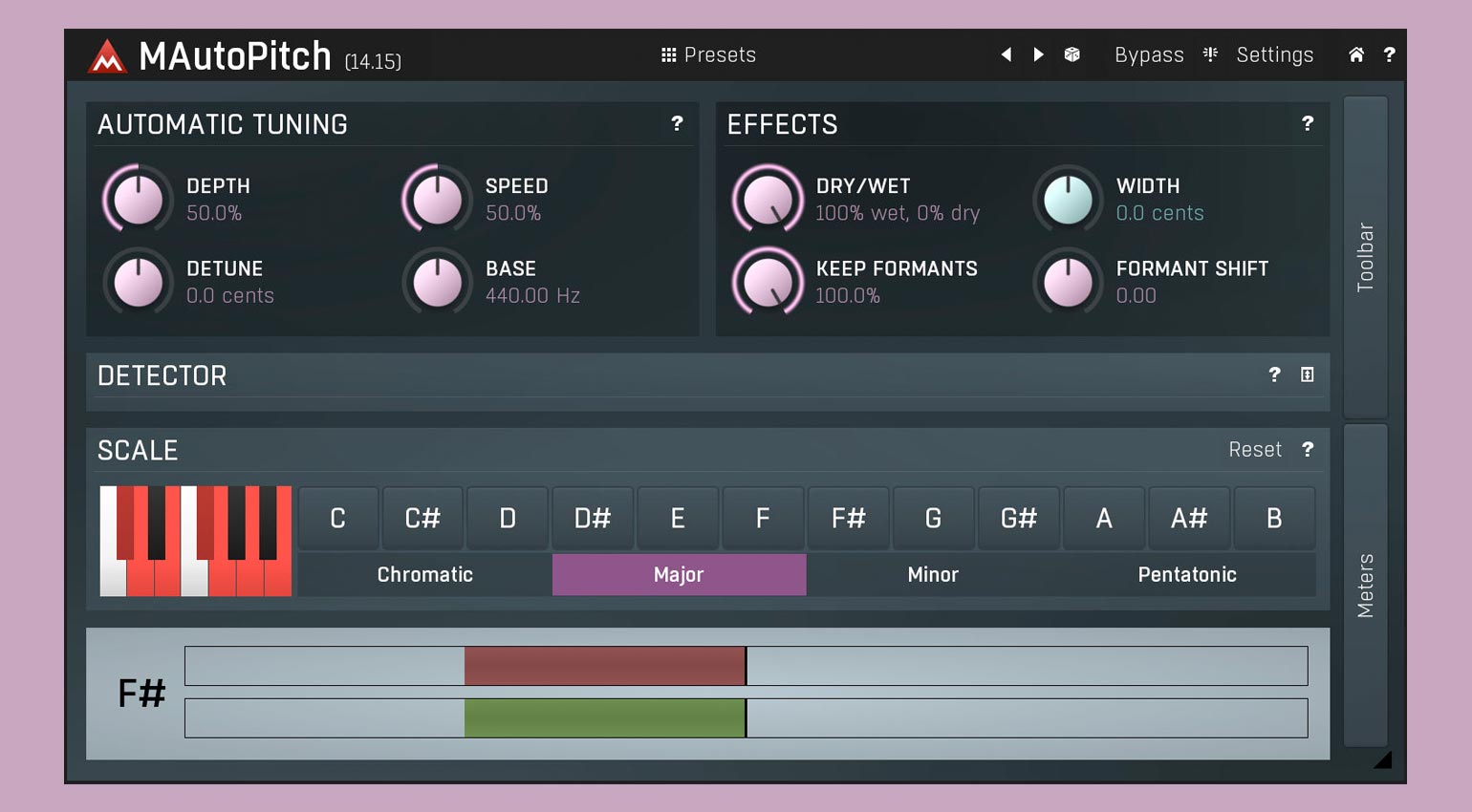
Task: Click the Formant Shift knob
Action: pyautogui.click(x=1068, y=282)
